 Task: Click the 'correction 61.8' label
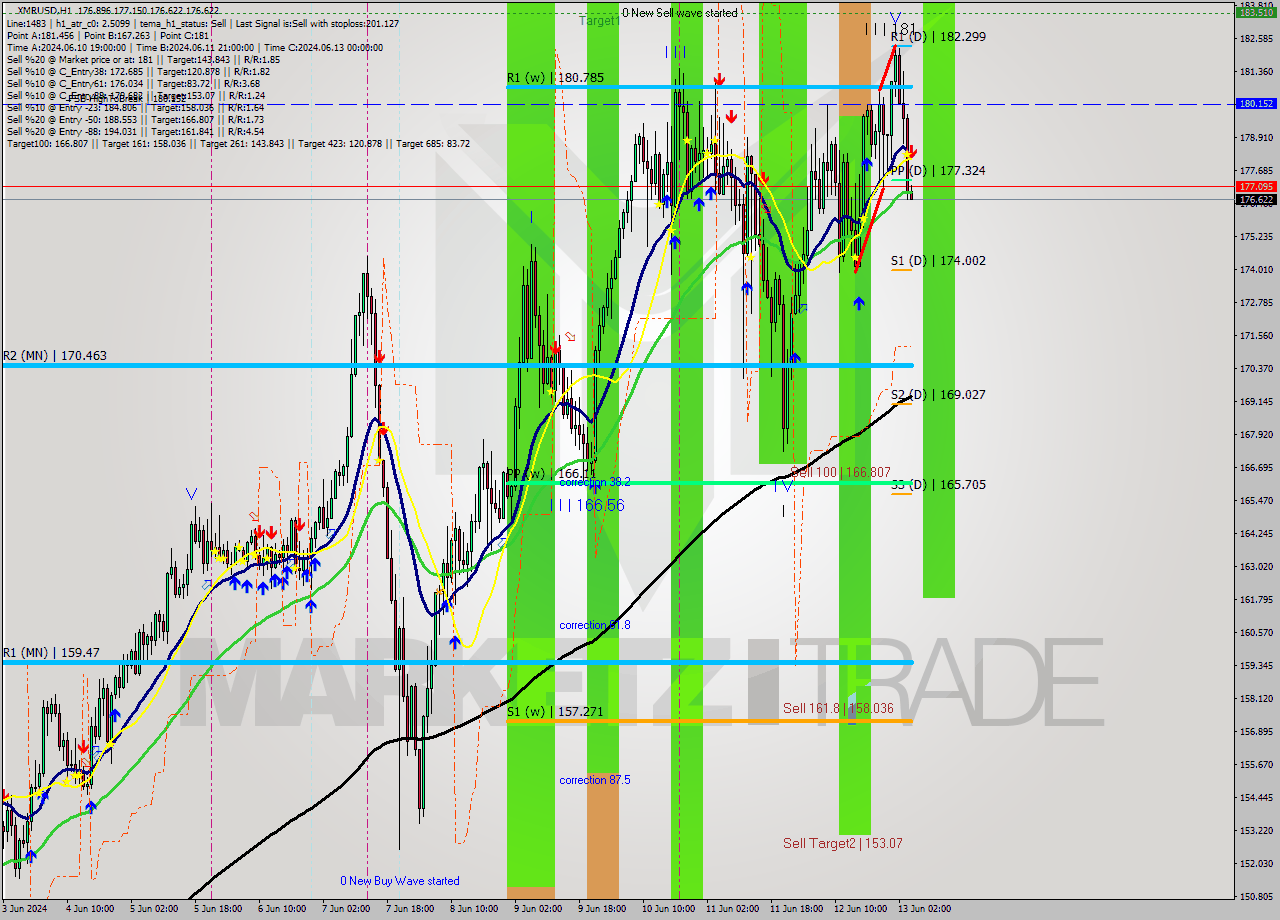(595, 625)
